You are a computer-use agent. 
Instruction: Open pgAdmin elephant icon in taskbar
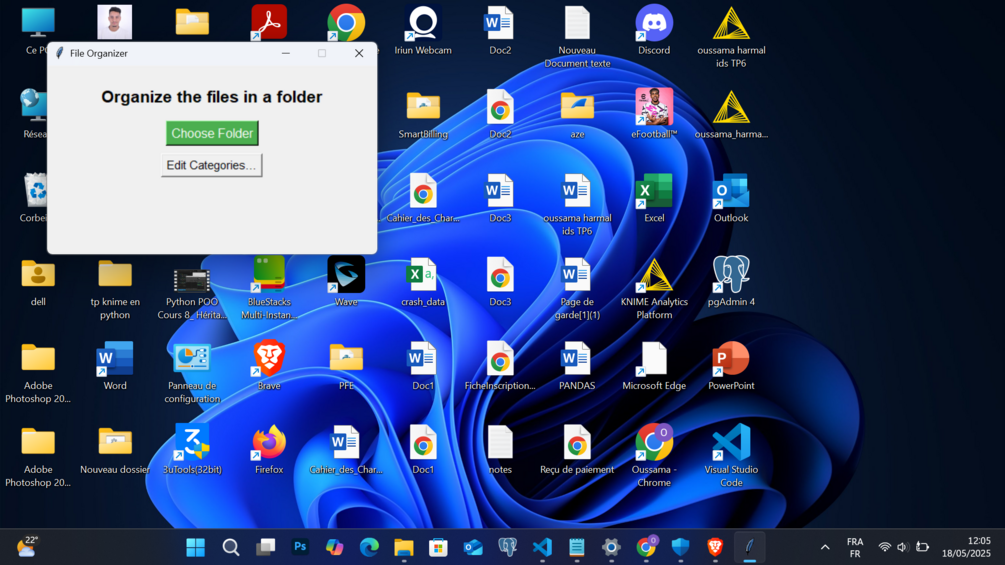point(508,547)
